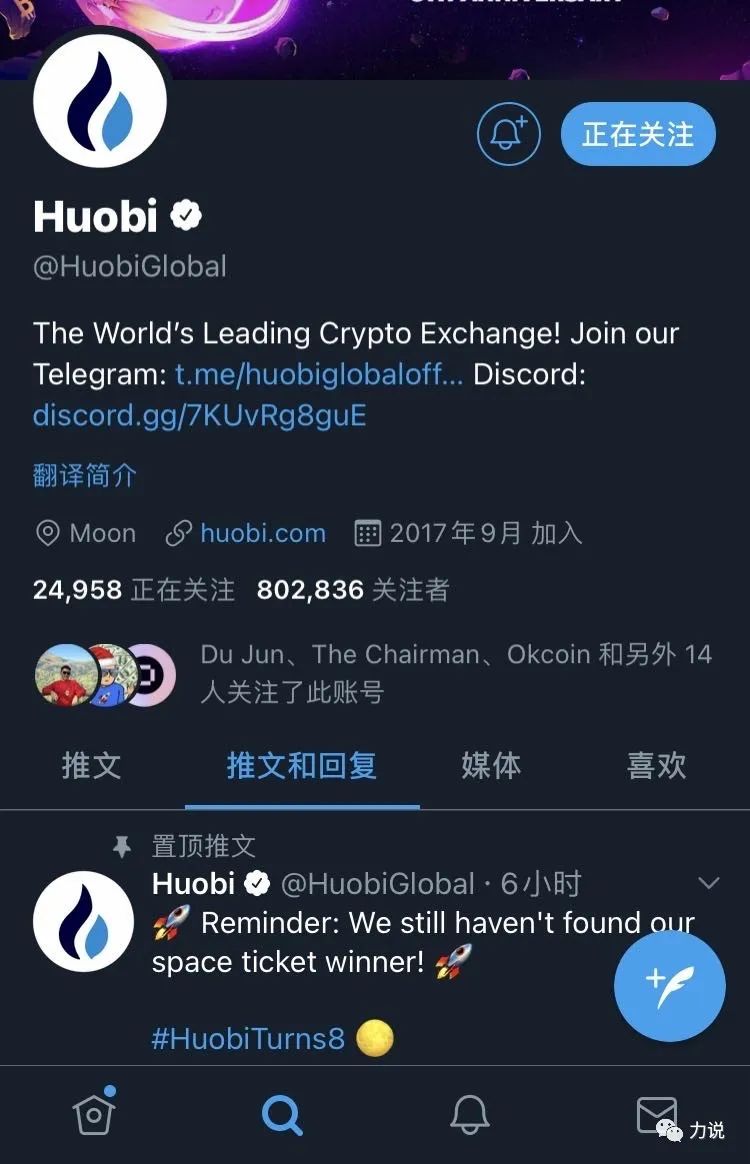Image resolution: width=750 pixels, height=1164 pixels.
Task: Open the discord.gg/7KUvRg8guE link
Action: pos(200,415)
